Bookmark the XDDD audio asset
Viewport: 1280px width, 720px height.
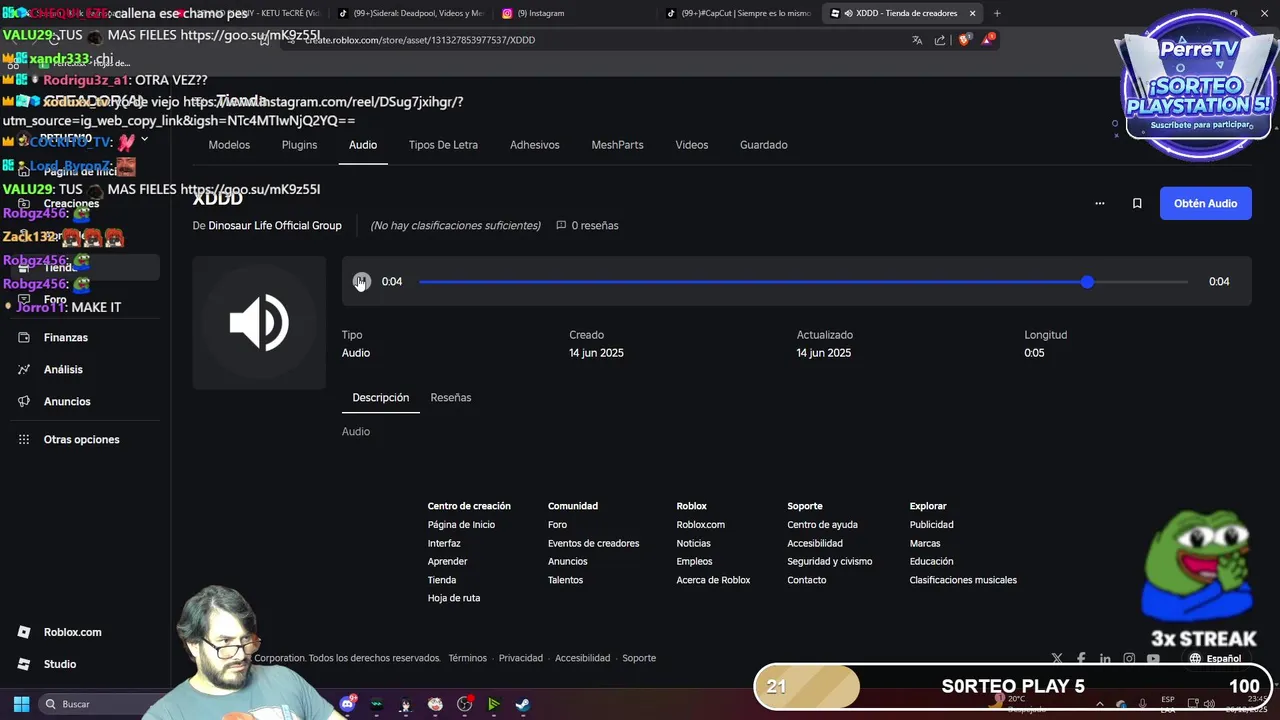pos(1137,203)
